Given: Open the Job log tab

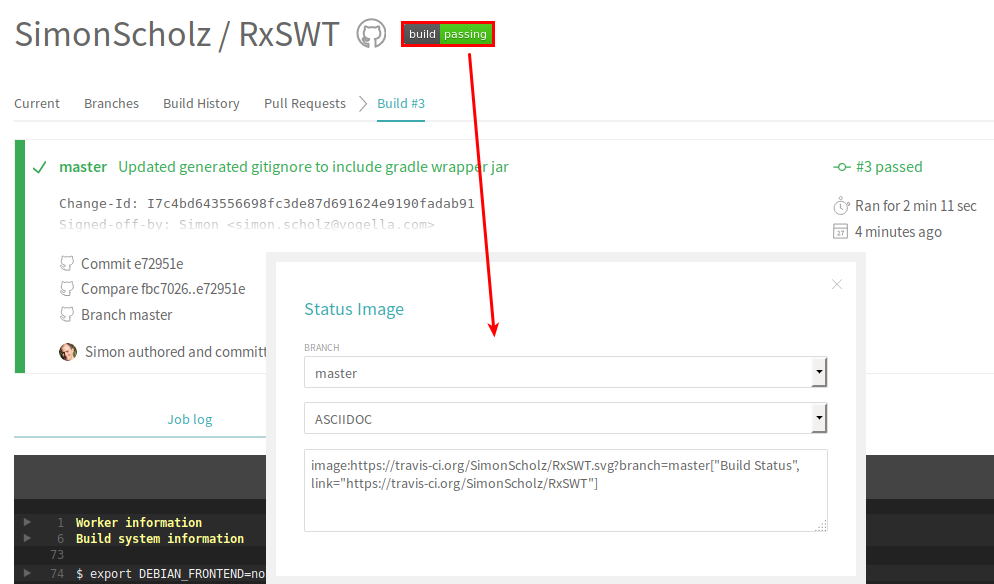Looking at the screenshot, I should (190, 419).
